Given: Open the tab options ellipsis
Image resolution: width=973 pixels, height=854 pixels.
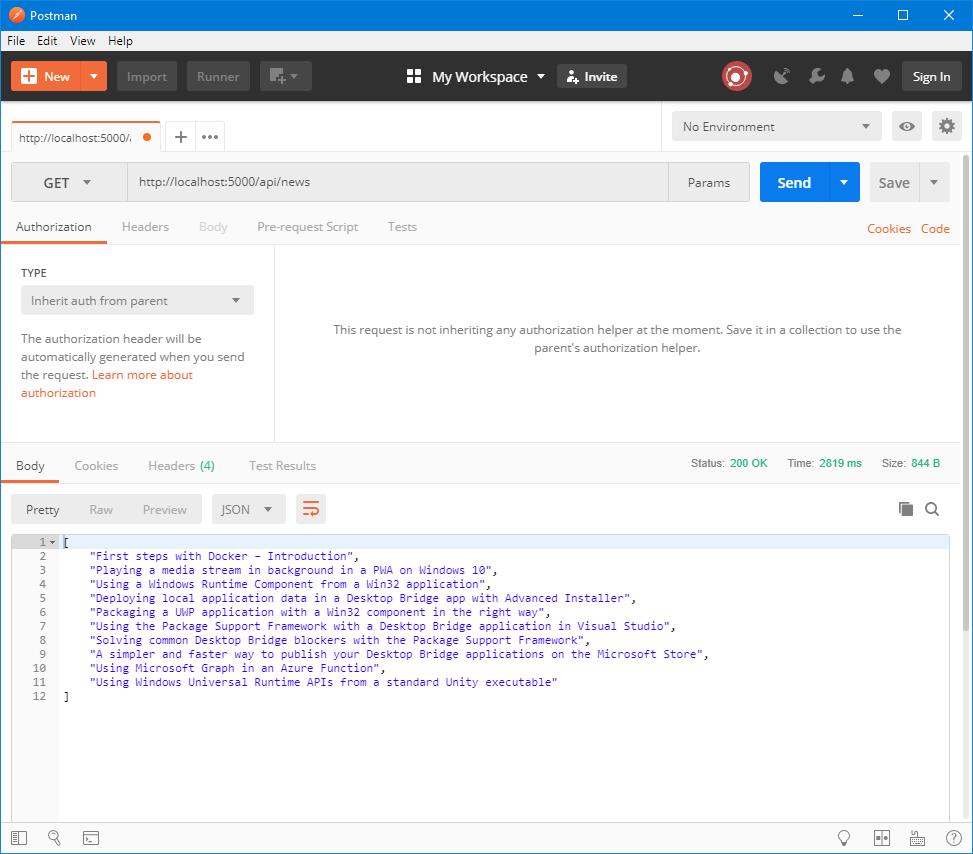Looking at the screenshot, I should 210,137.
